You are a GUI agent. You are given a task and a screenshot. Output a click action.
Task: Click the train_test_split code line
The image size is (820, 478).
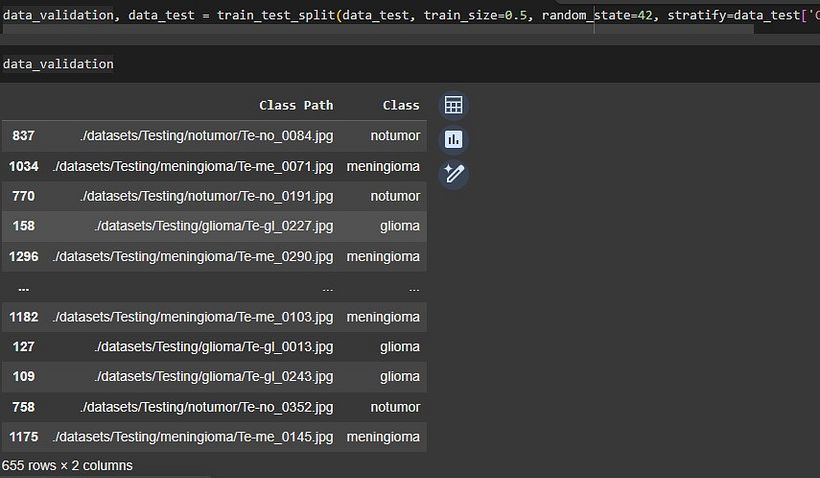410,15
